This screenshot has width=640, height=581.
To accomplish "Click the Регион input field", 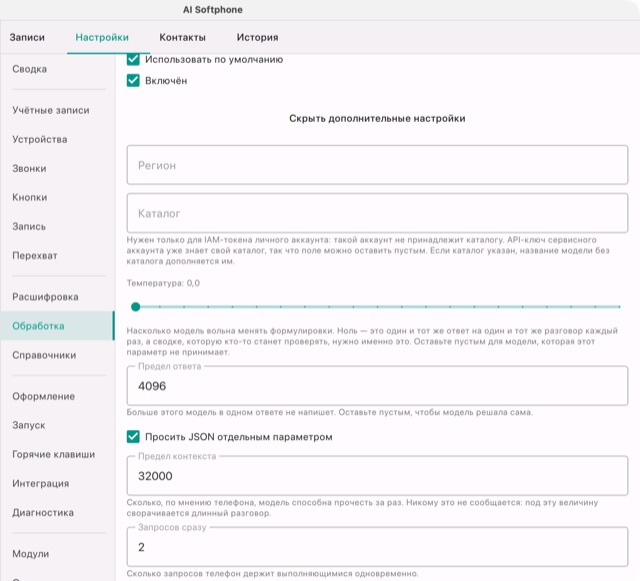I will click(377, 165).
